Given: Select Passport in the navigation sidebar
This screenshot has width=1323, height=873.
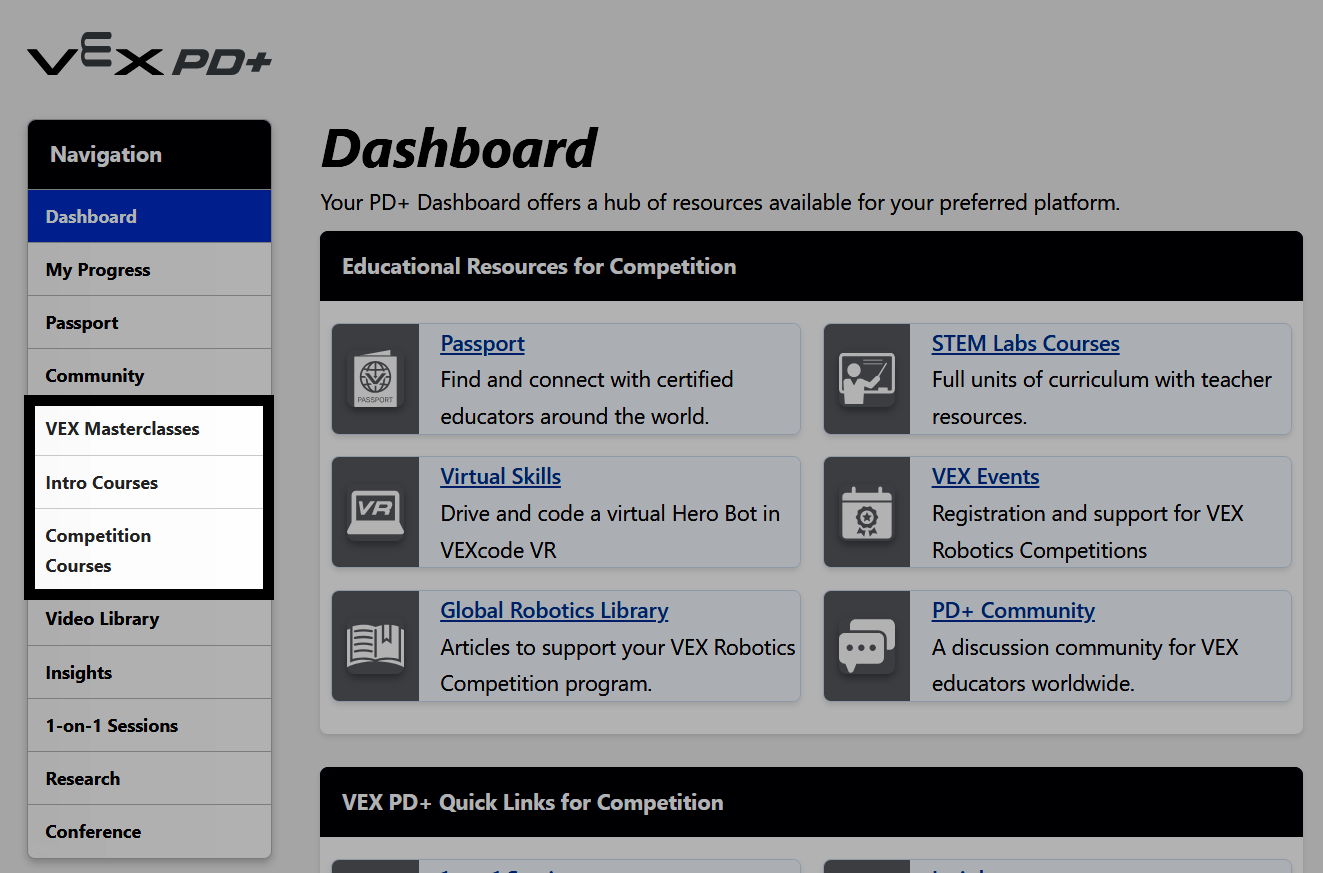Looking at the screenshot, I should point(149,322).
